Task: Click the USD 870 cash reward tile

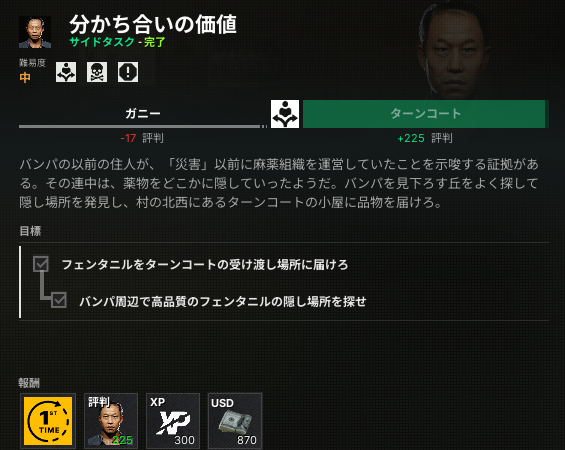Action: [235, 421]
